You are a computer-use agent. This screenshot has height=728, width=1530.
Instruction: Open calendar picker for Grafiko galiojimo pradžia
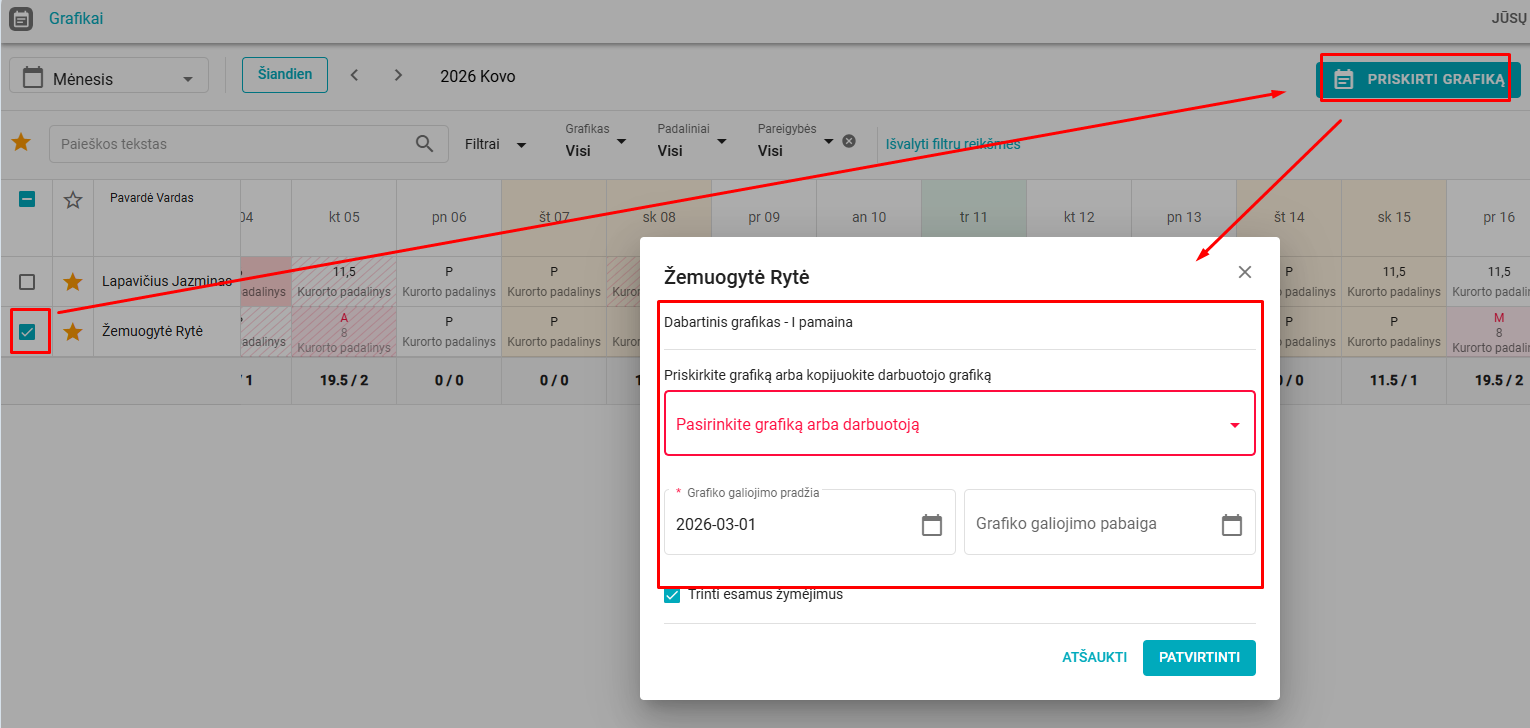[931, 524]
